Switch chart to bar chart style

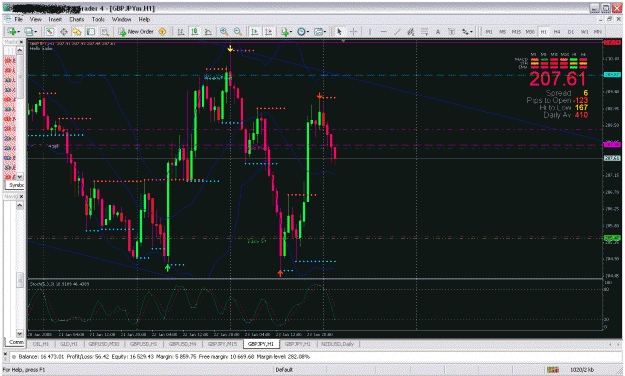(x=181, y=31)
